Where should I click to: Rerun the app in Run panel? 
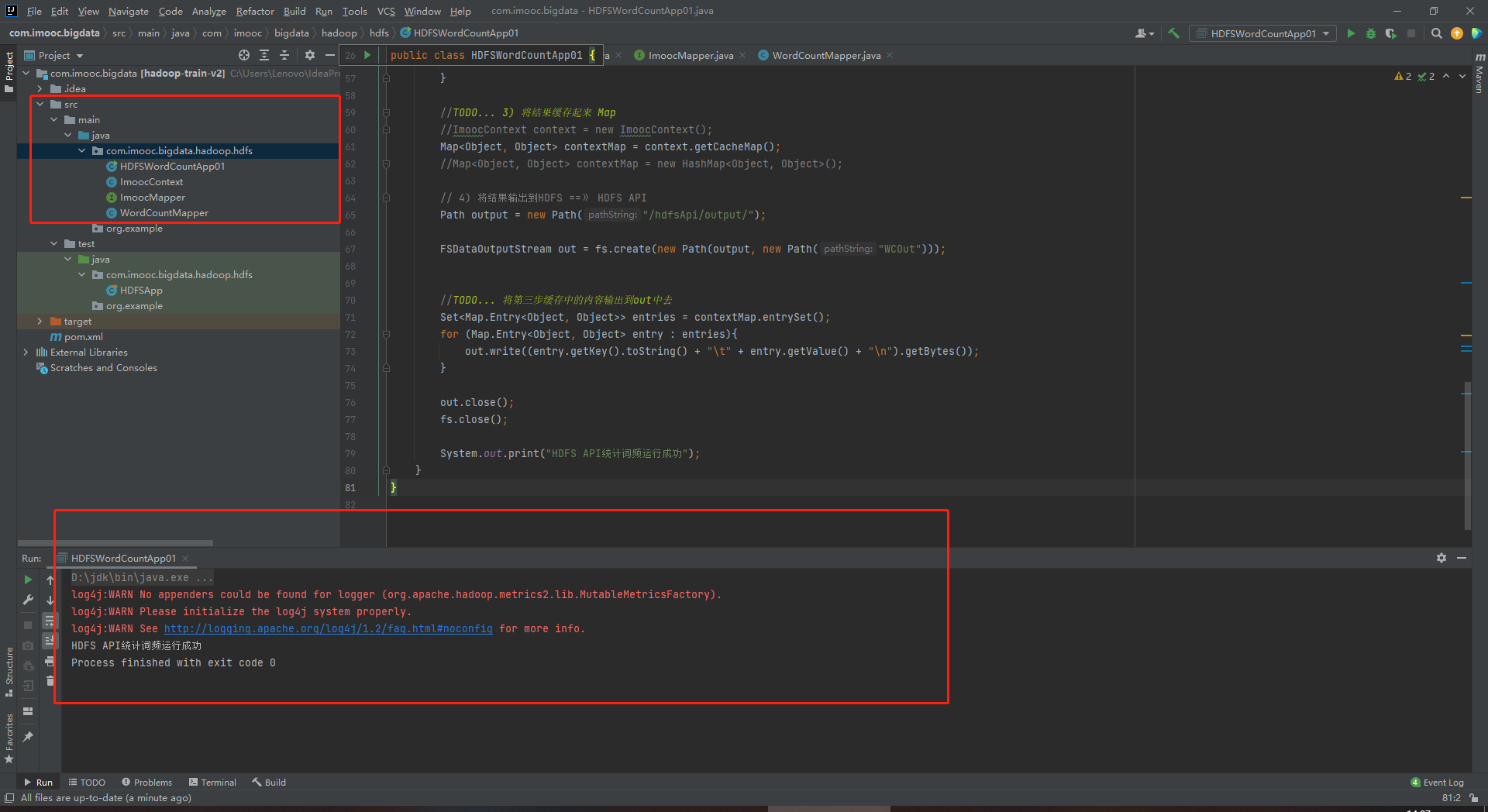(x=28, y=580)
